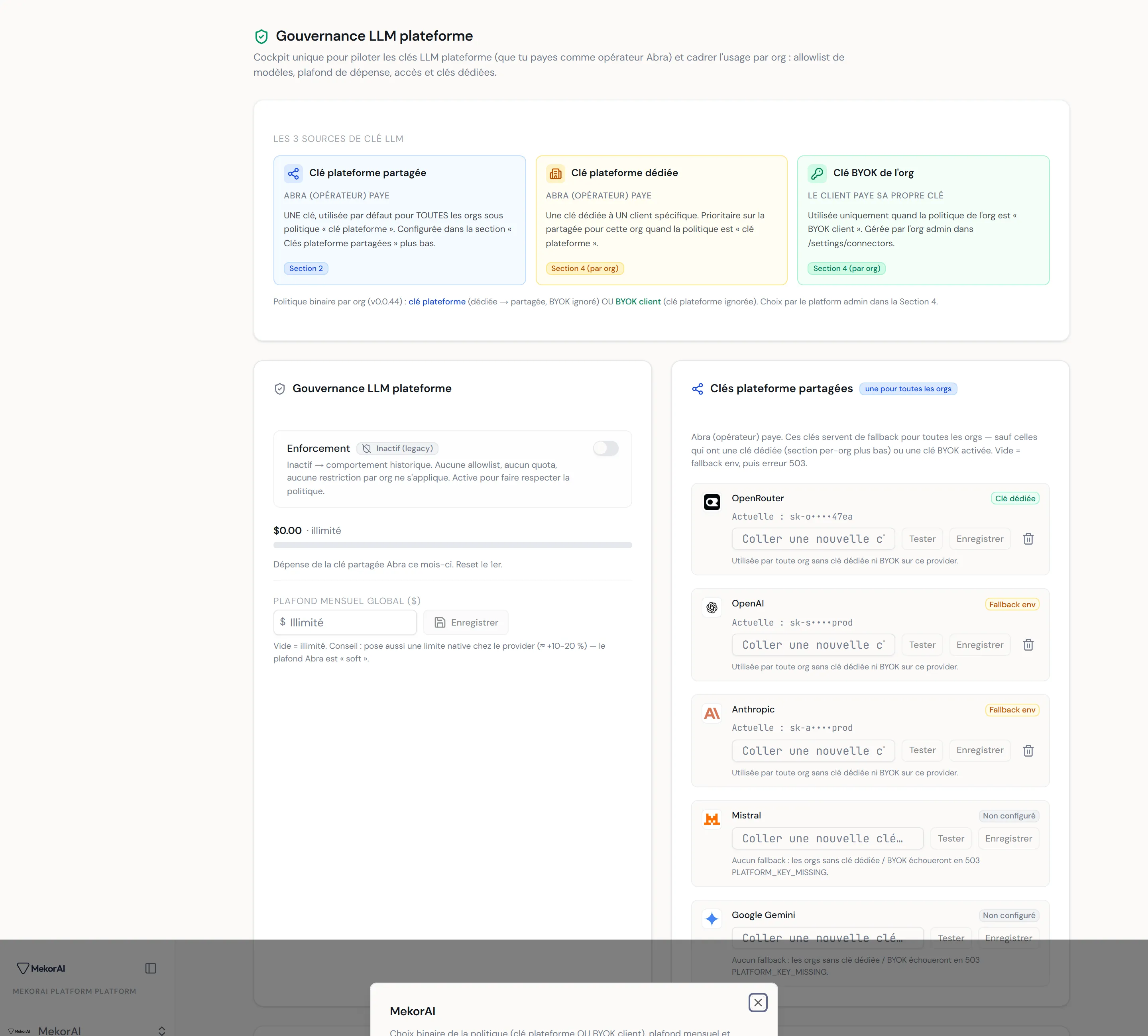Click the Section 2 badge

[x=306, y=269]
